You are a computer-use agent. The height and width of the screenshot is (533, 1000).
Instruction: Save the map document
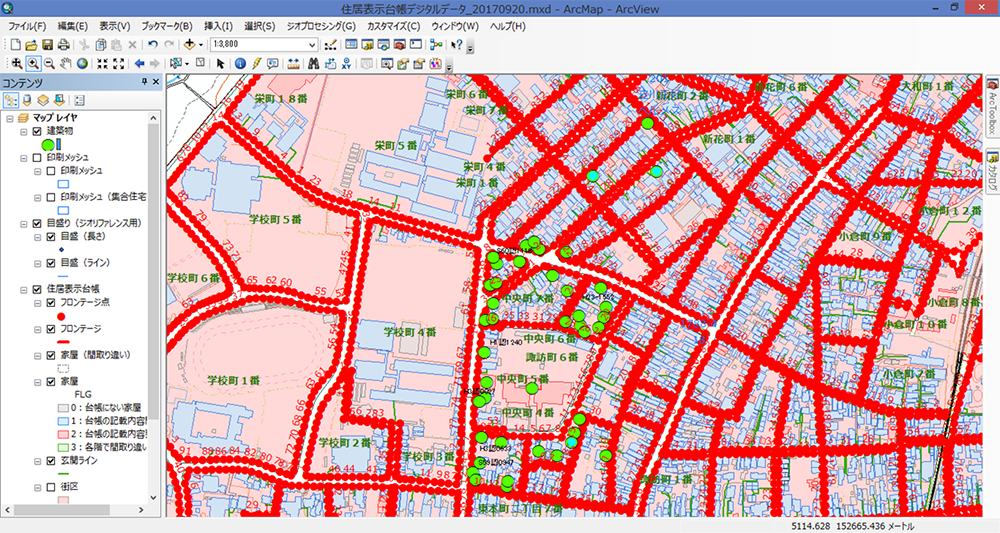(x=47, y=44)
